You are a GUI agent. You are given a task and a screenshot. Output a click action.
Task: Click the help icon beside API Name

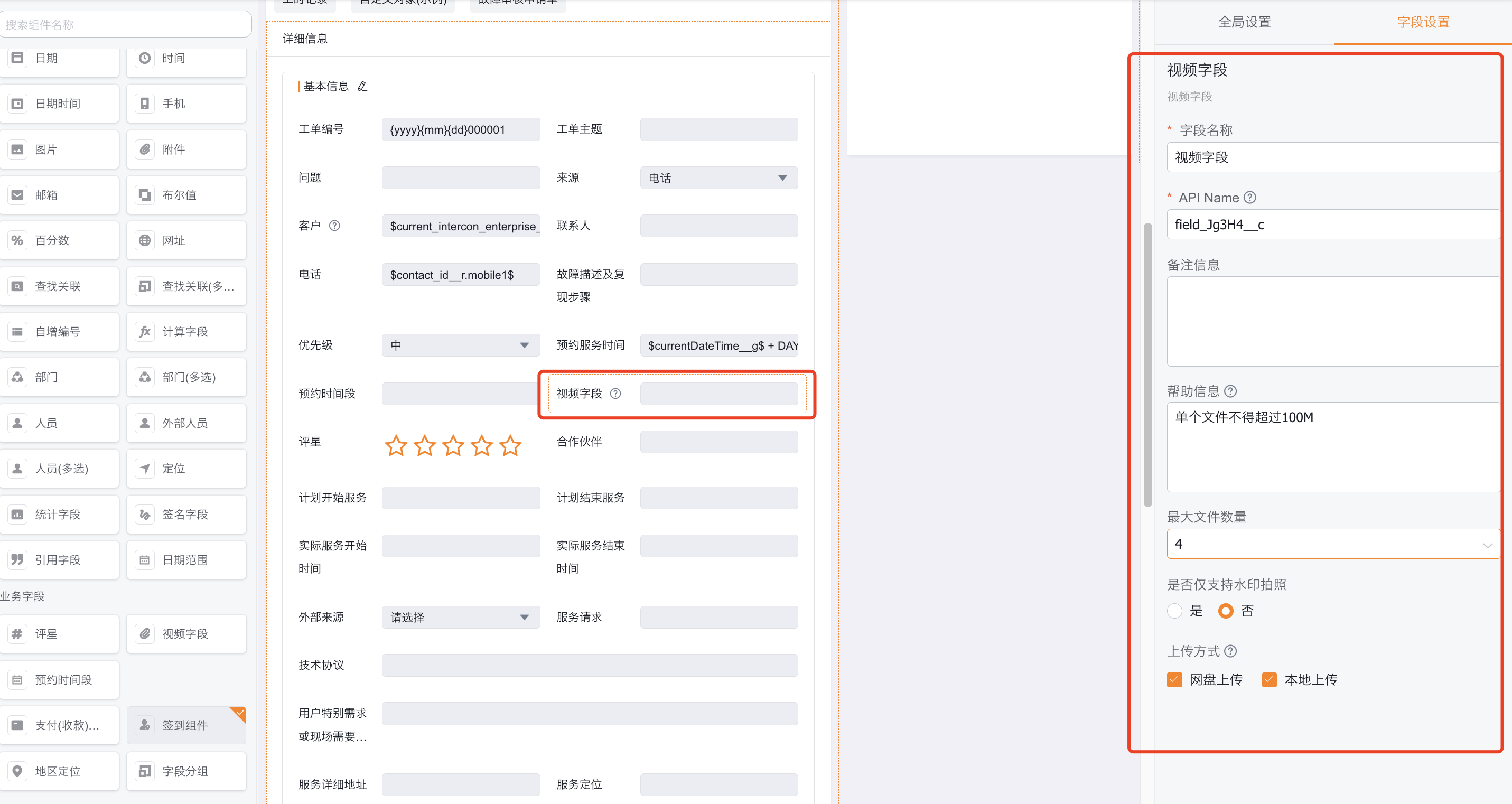(1249, 198)
